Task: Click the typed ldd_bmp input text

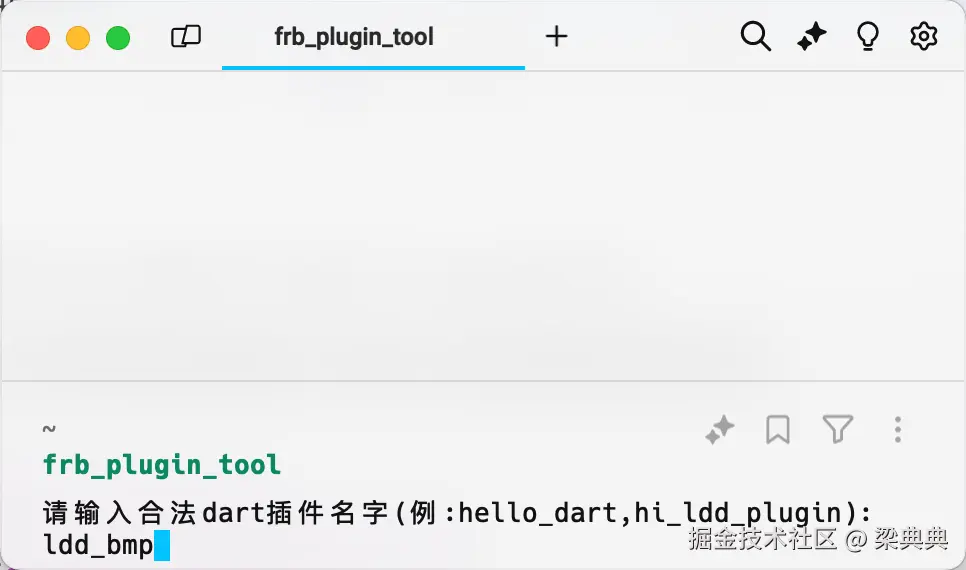Action: 98,546
